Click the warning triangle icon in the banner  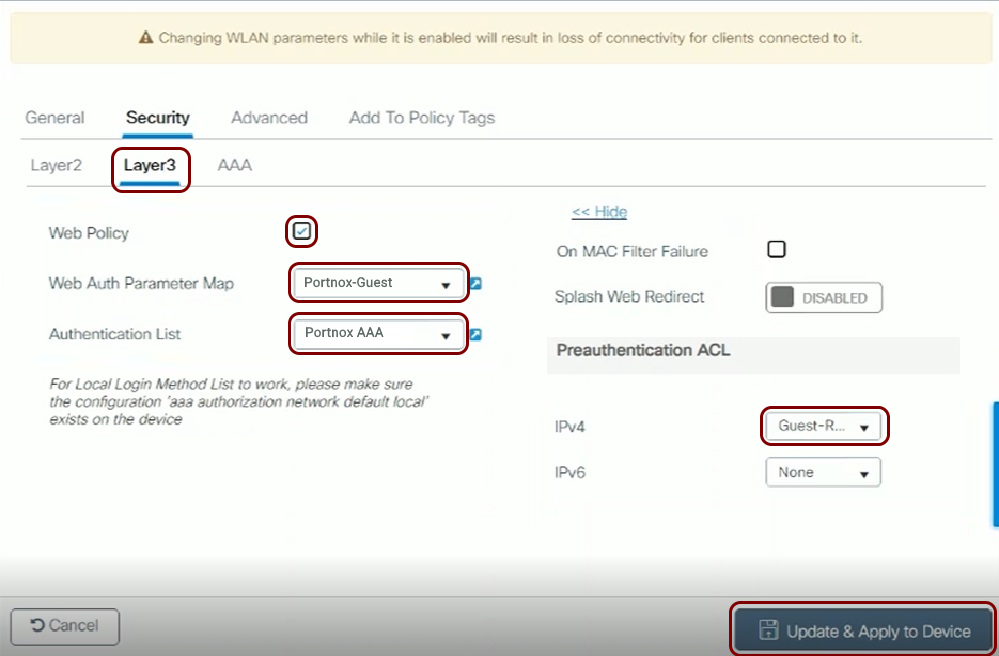(145, 38)
